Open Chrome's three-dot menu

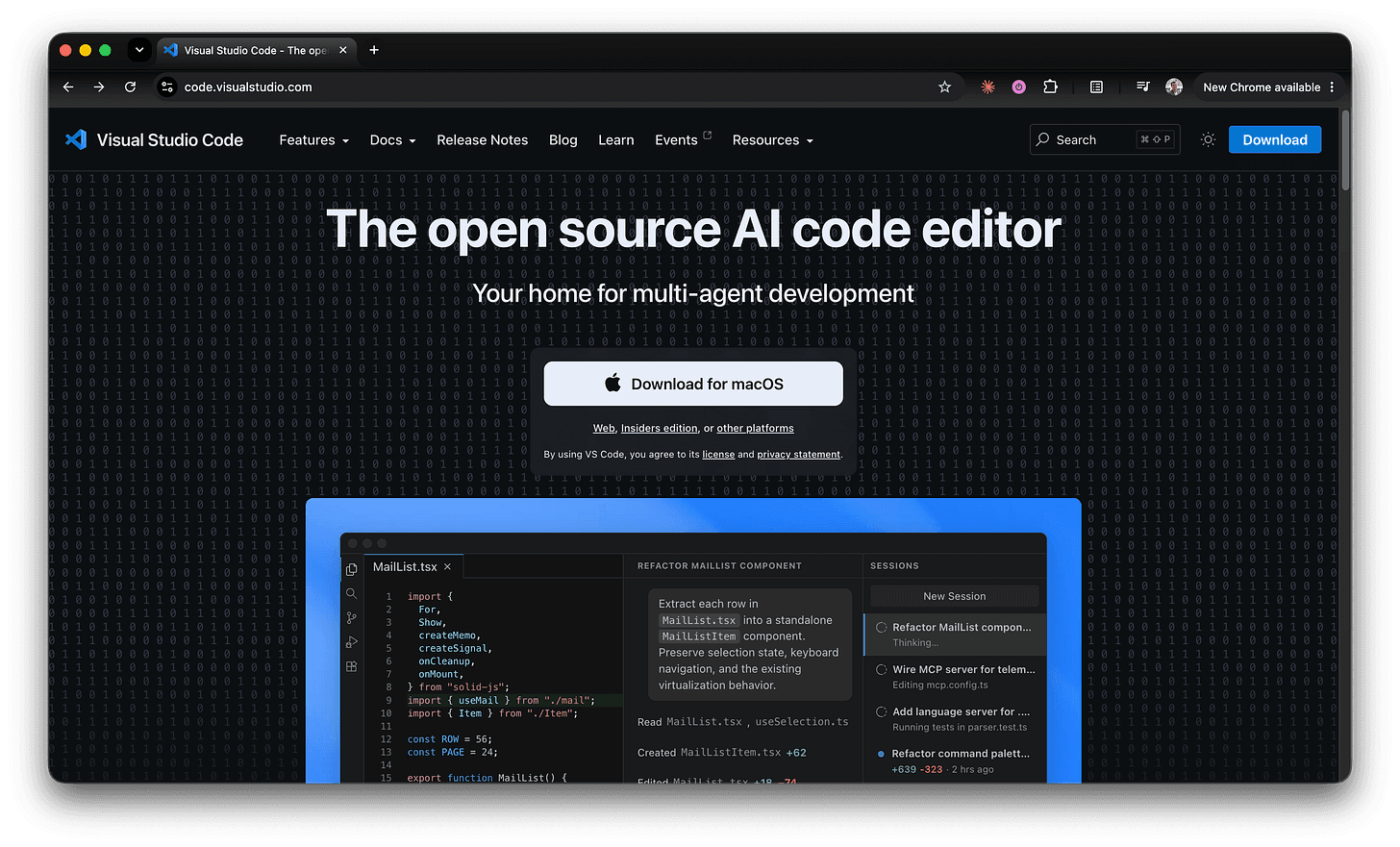[x=1332, y=87]
